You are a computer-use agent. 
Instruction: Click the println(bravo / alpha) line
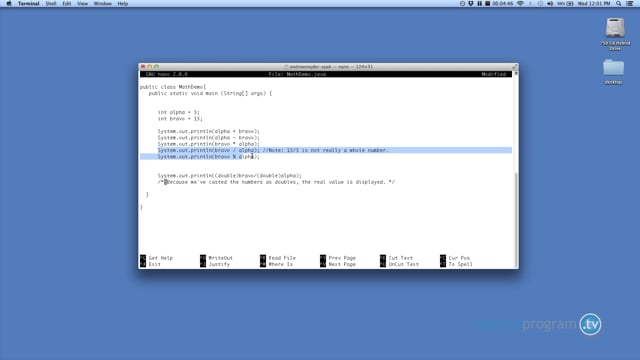(209, 150)
